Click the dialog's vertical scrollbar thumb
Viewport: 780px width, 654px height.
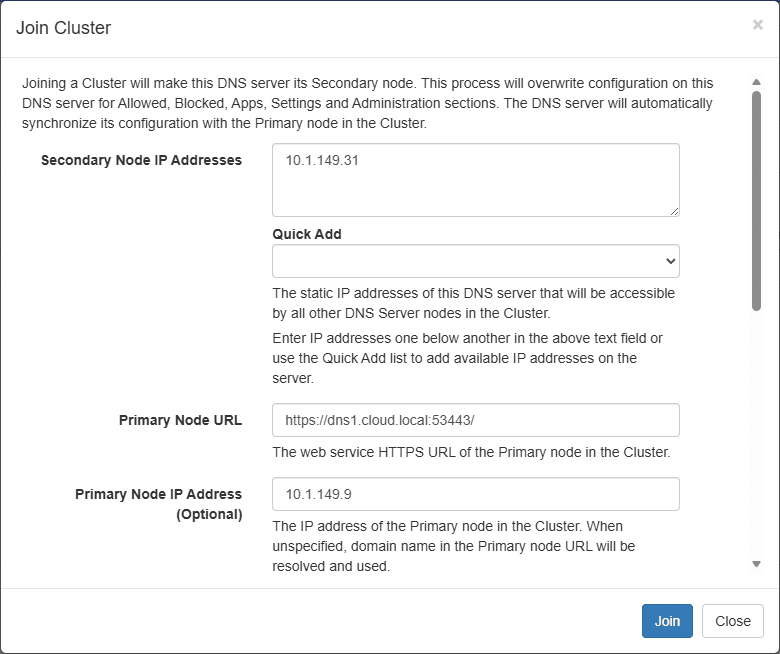pyautogui.click(x=756, y=200)
